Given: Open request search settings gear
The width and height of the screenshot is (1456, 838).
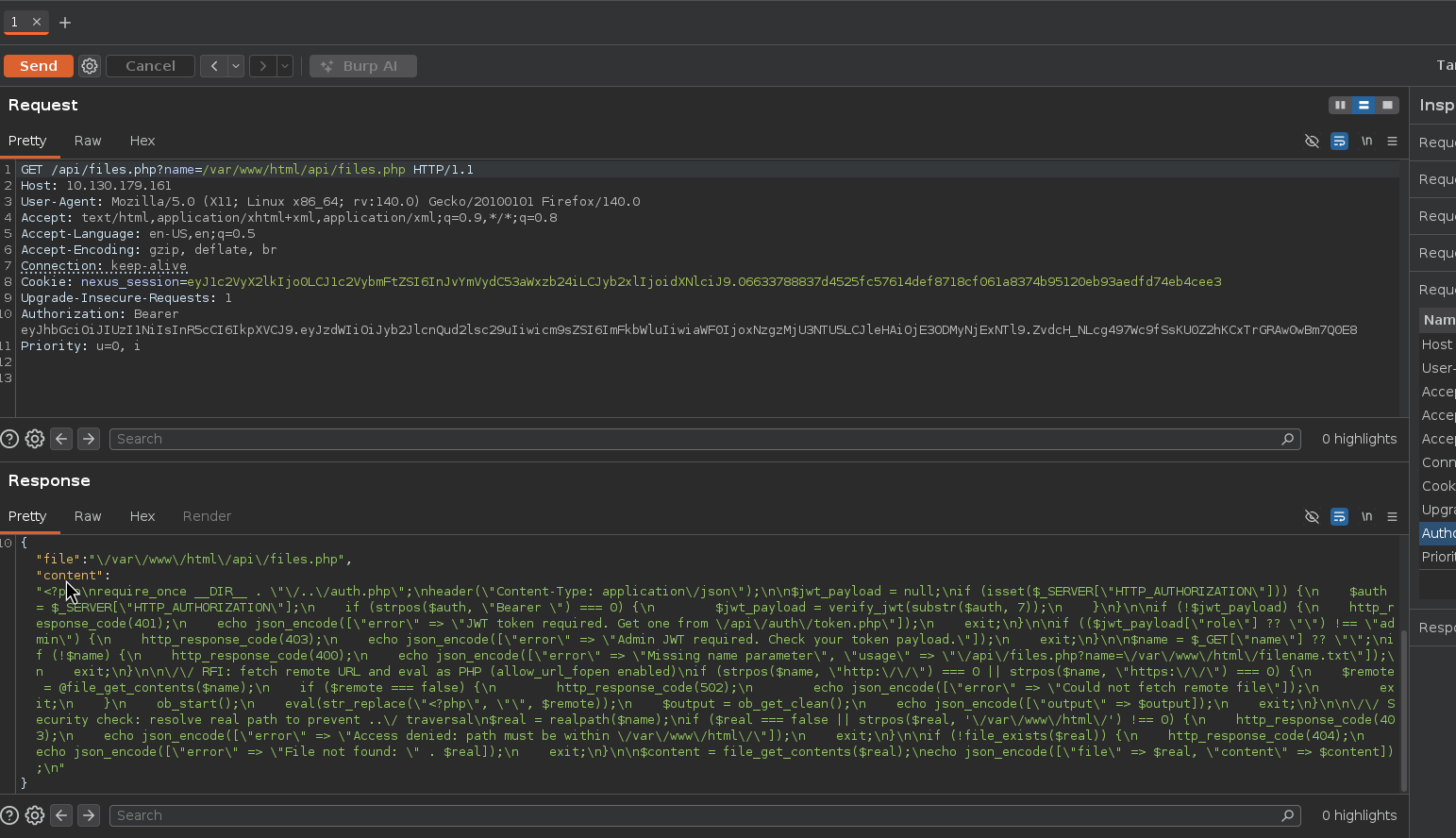Looking at the screenshot, I should click(x=35, y=439).
